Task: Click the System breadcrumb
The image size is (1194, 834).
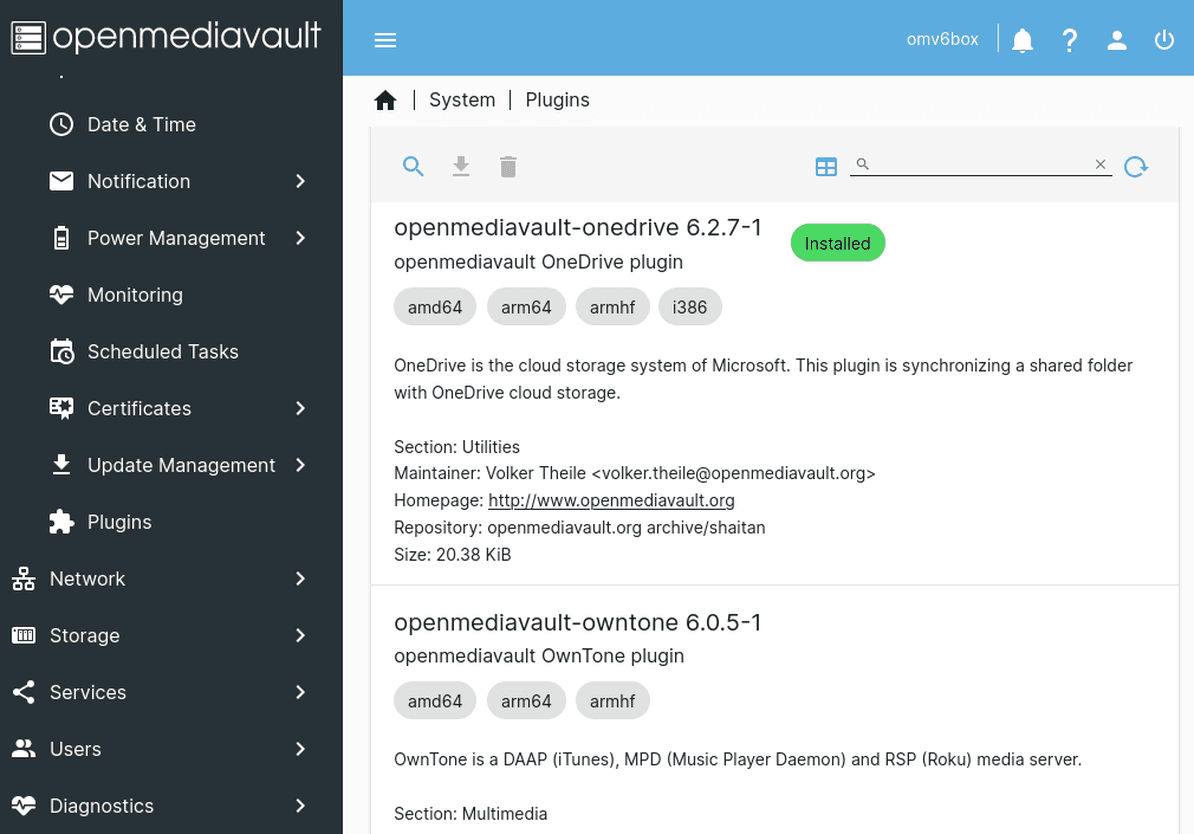Action: pyautogui.click(x=462, y=100)
